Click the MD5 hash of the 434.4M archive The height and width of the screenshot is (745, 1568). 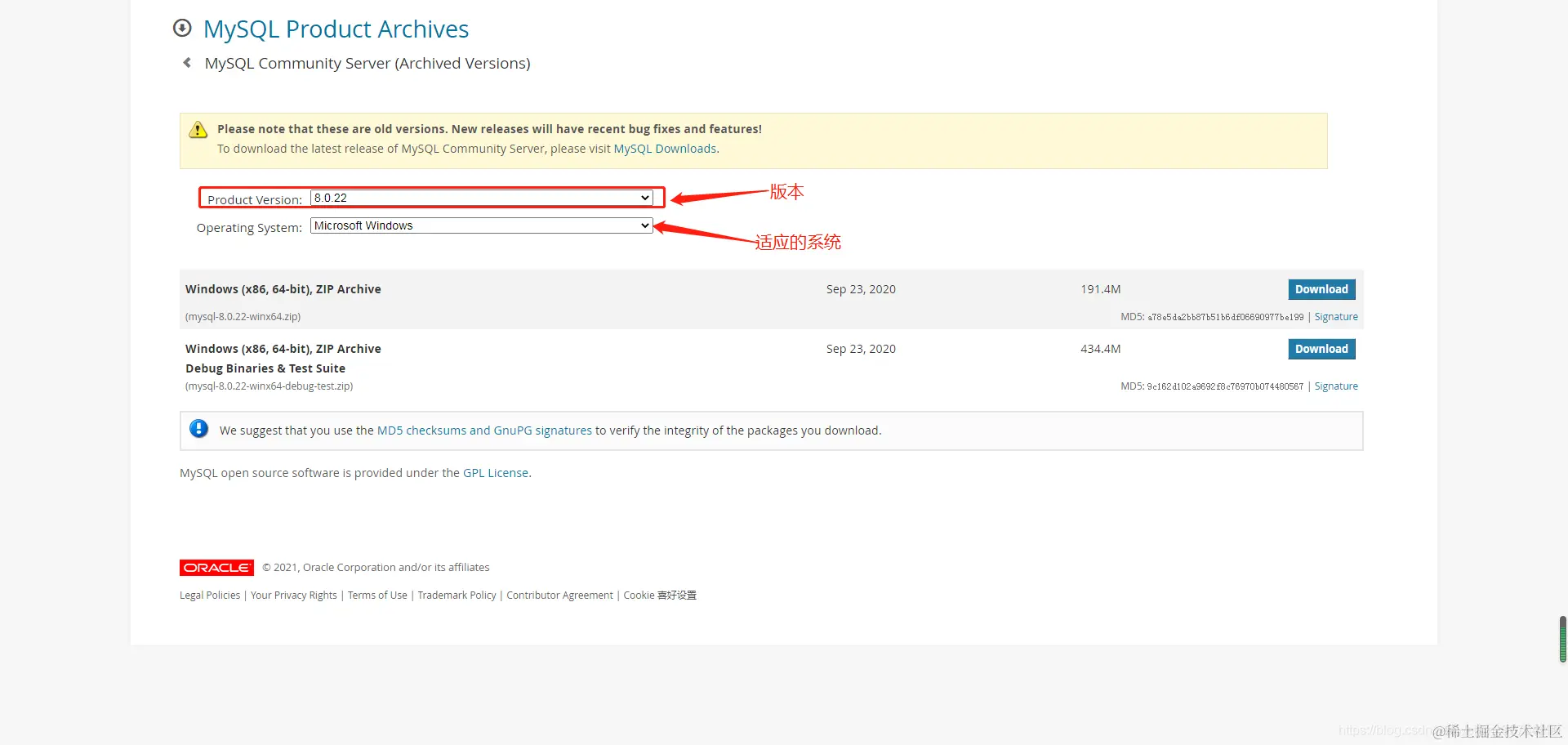pyautogui.click(x=1225, y=386)
